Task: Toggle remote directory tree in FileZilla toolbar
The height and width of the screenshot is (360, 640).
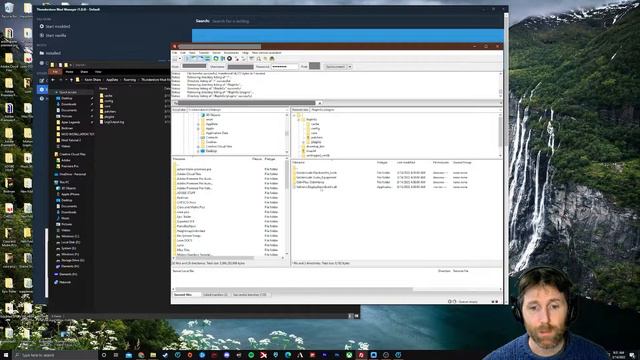Action: point(201,59)
